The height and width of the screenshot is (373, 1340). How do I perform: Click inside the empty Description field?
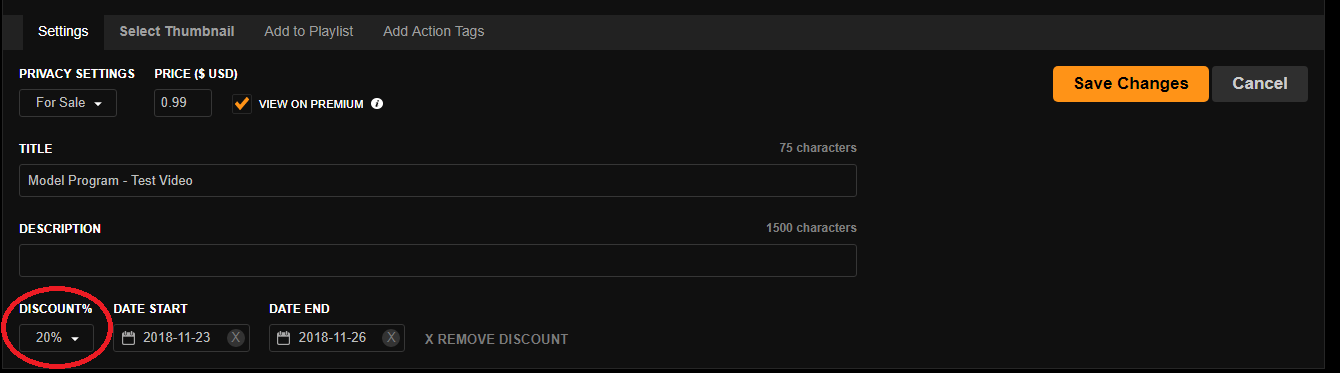[438, 260]
